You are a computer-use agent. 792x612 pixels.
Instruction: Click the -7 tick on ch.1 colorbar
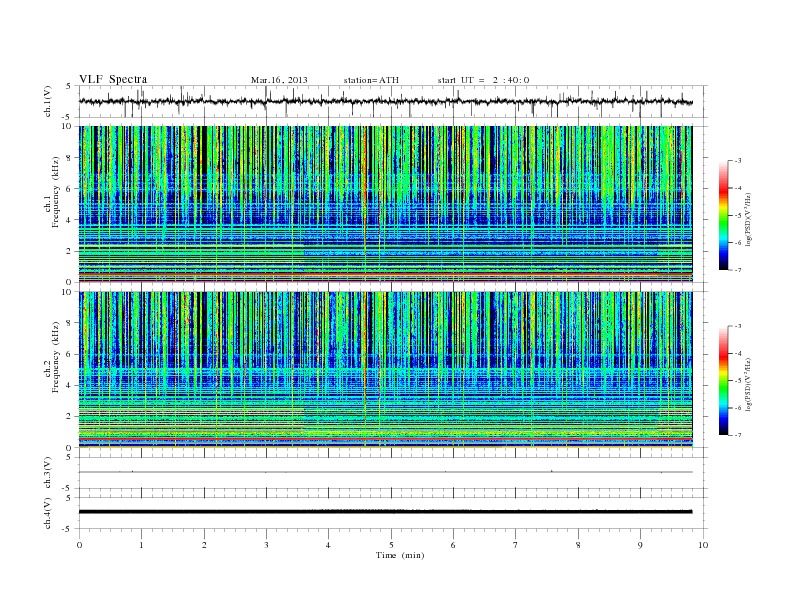[738, 270]
